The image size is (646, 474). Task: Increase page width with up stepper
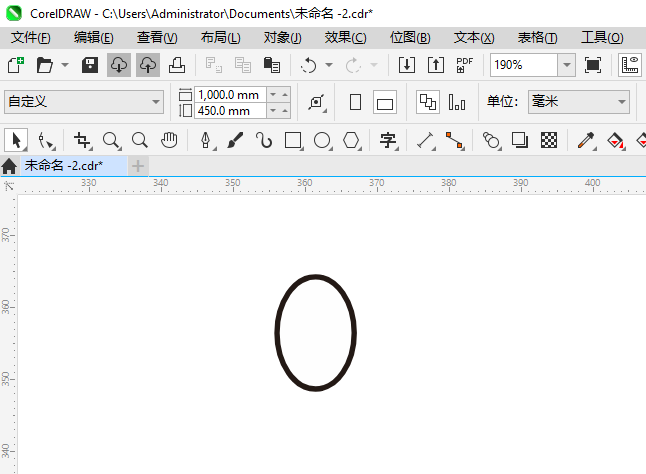[285, 95]
